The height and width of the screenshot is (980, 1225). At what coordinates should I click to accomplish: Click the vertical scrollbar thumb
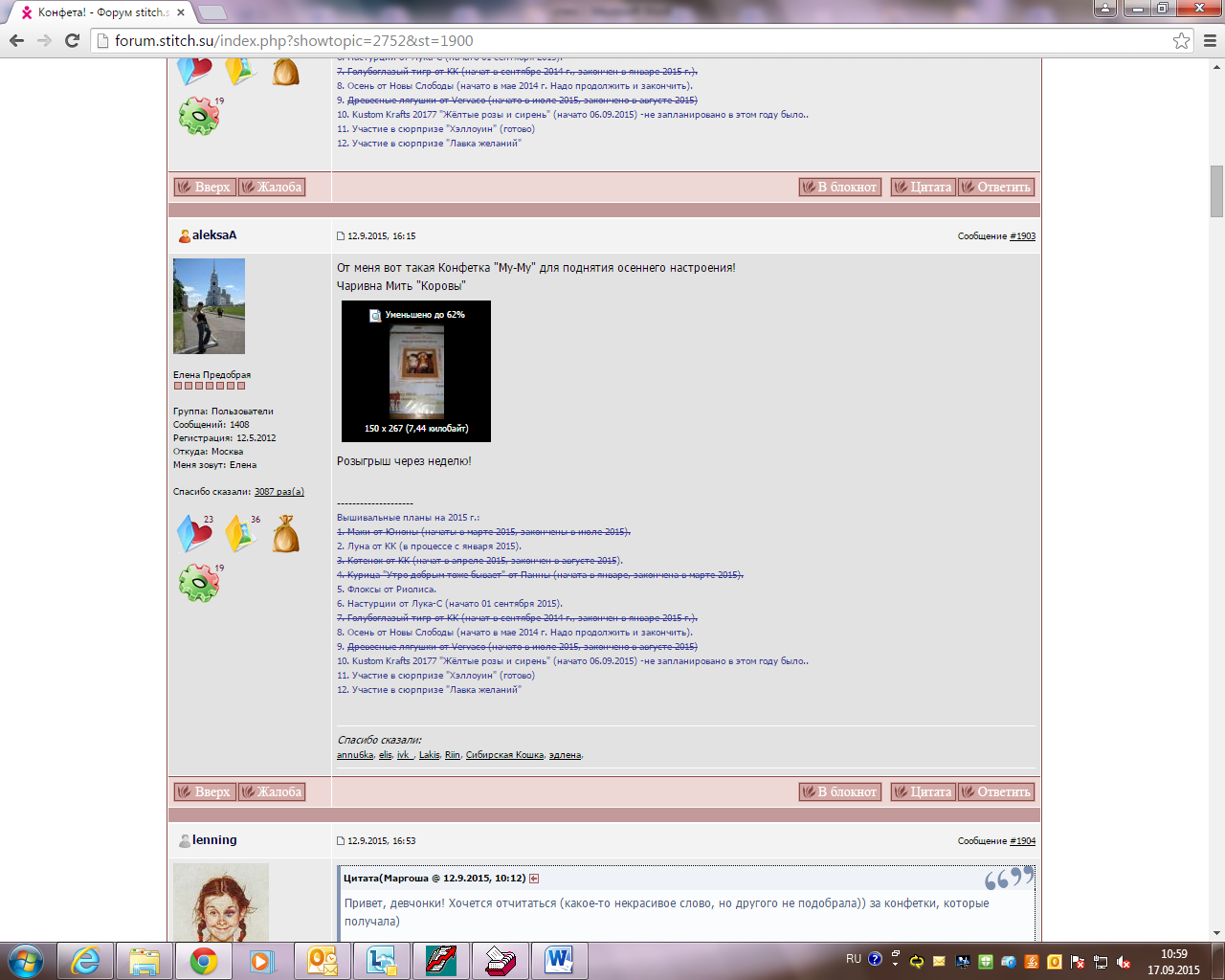1216,191
